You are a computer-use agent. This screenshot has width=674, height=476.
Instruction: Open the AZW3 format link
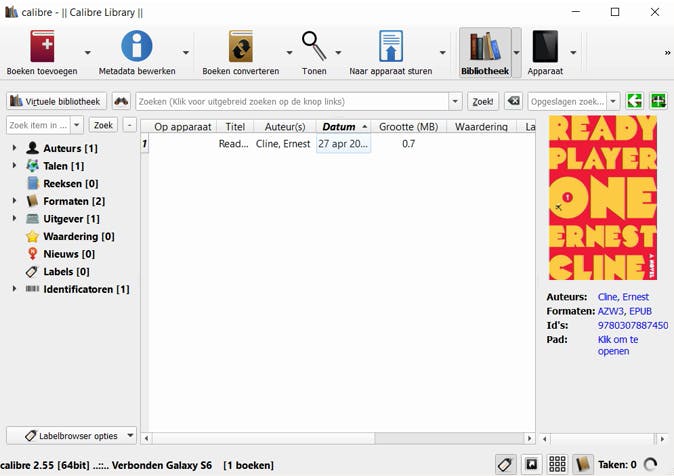point(610,311)
